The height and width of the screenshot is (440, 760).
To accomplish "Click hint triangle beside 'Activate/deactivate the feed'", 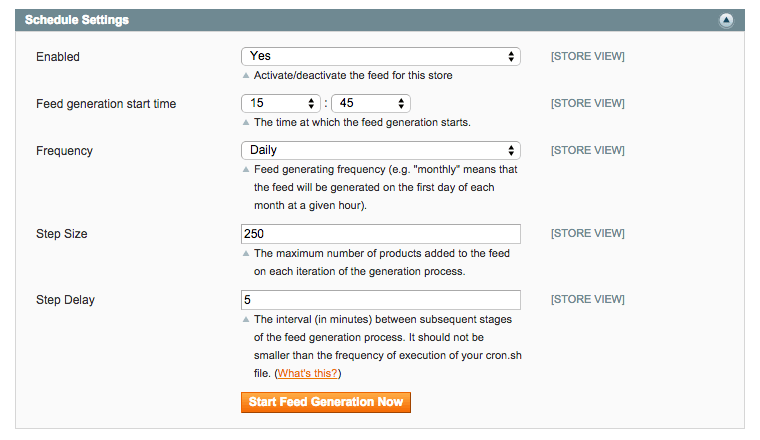I will (246, 76).
